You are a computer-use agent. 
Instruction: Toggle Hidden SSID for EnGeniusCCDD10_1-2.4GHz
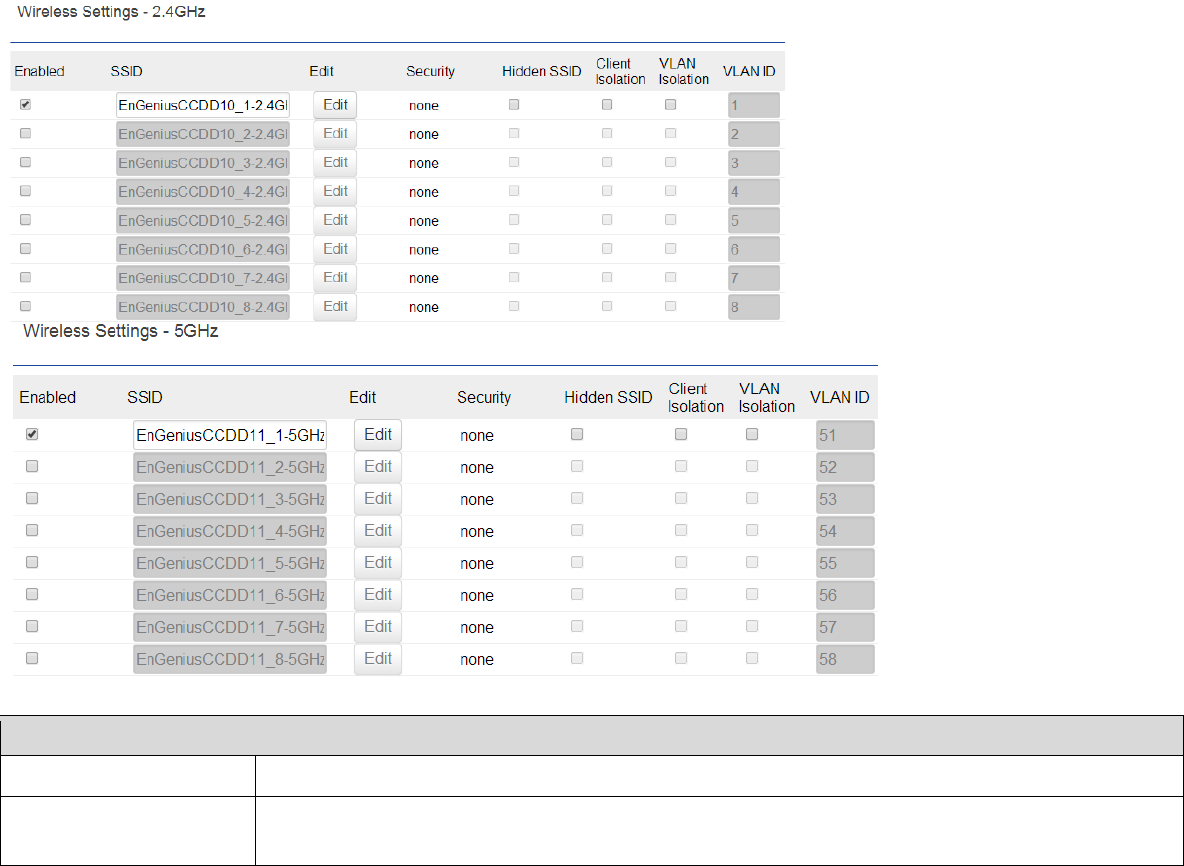click(514, 105)
